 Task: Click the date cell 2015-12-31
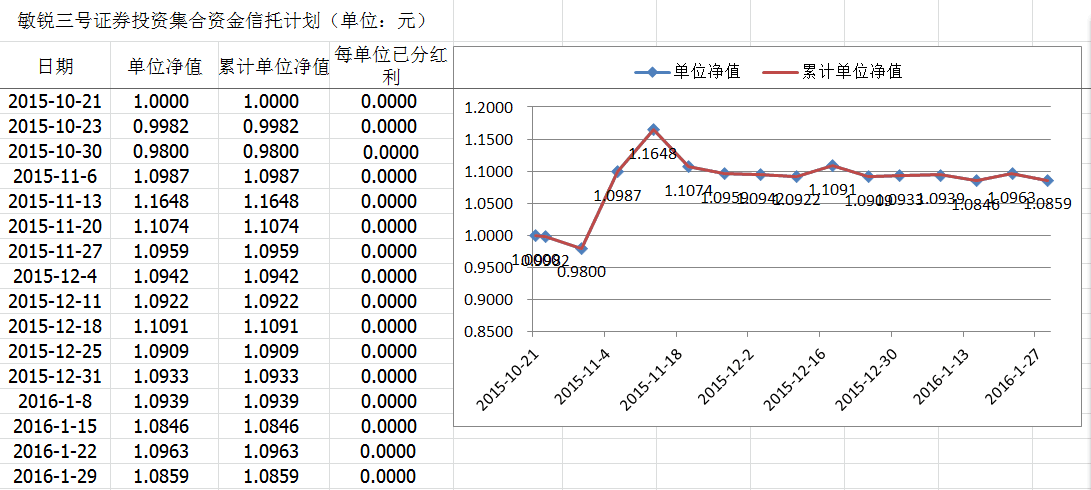click(55, 377)
